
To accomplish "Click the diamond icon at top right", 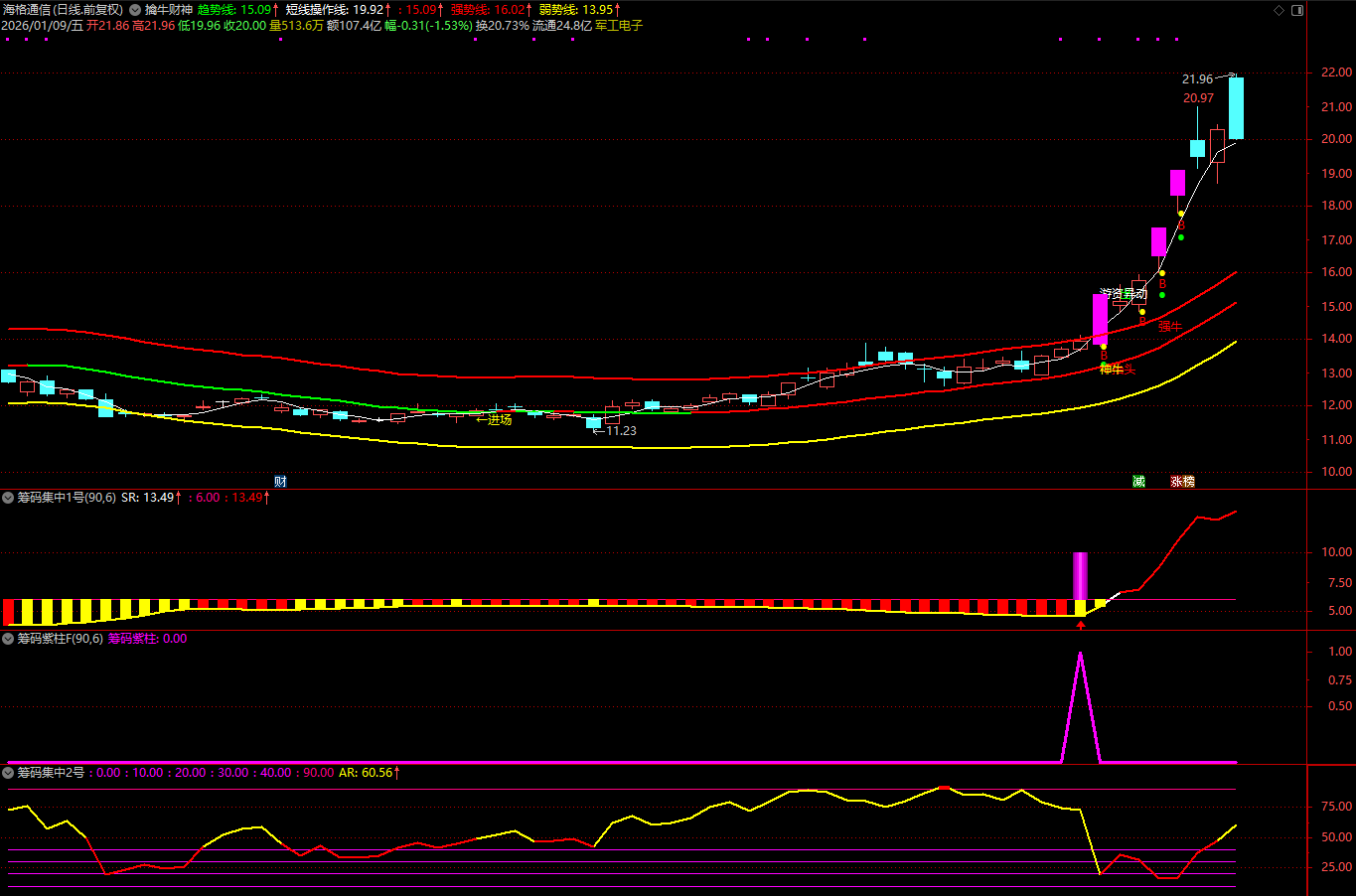I will (x=1280, y=10).
